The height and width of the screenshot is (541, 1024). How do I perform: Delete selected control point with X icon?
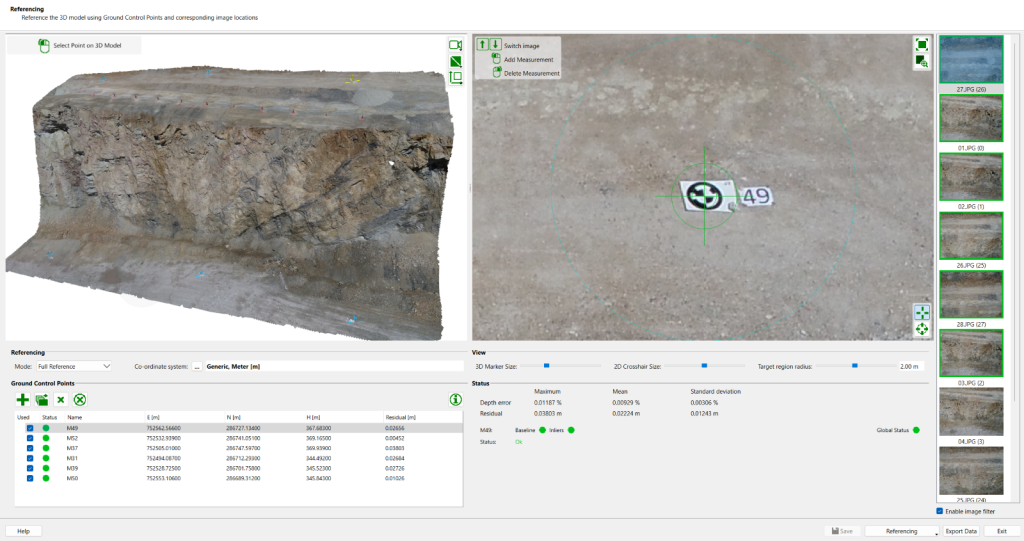pos(61,399)
